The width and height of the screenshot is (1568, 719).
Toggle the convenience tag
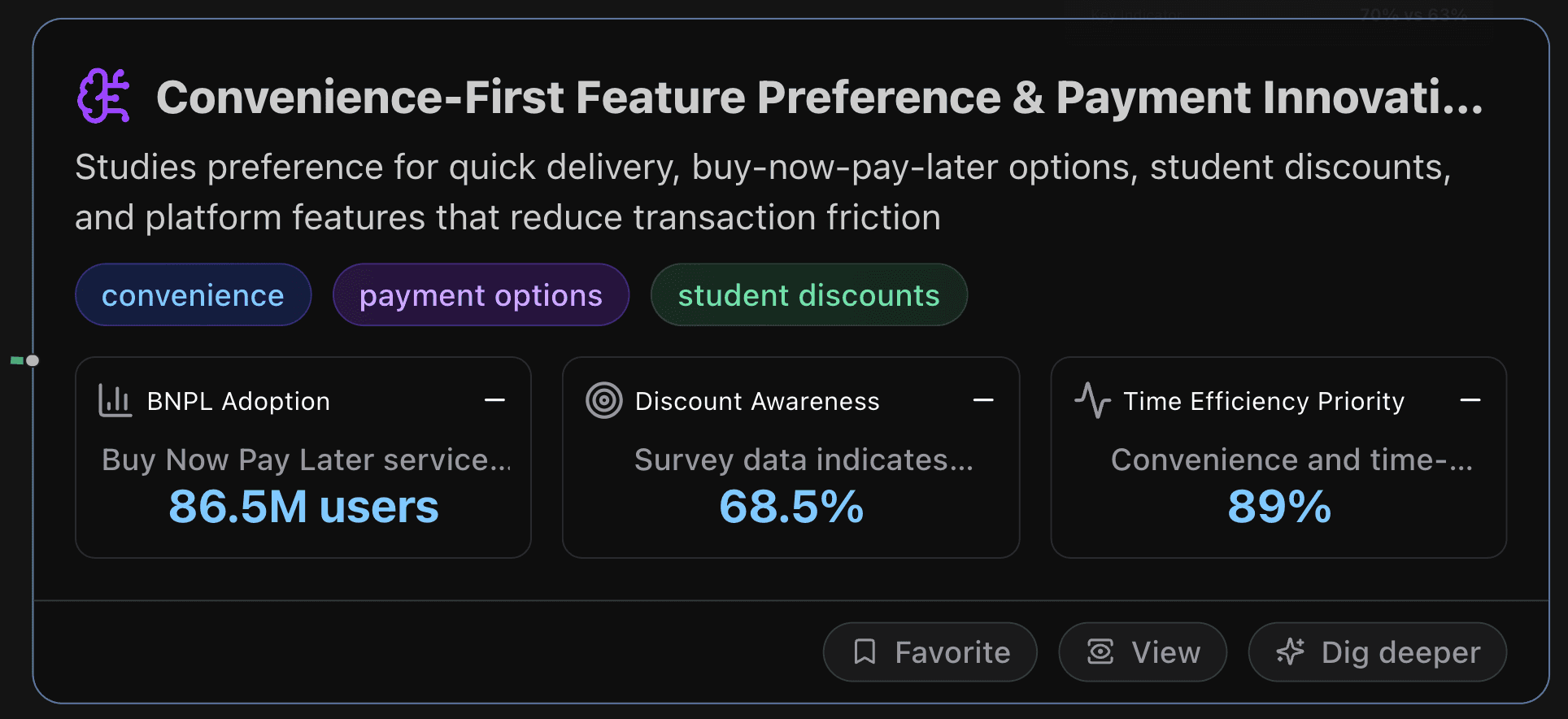[x=193, y=295]
